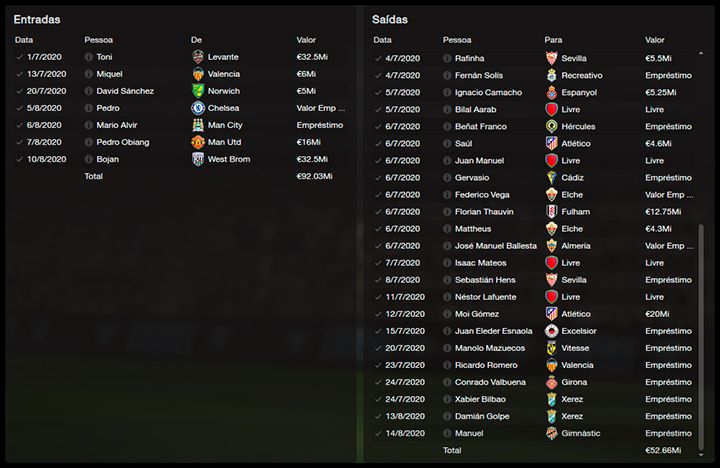The width and height of the screenshot is (720, 468).
Task: Open the Fulham club crest
Action: click(x=551, y=211)
